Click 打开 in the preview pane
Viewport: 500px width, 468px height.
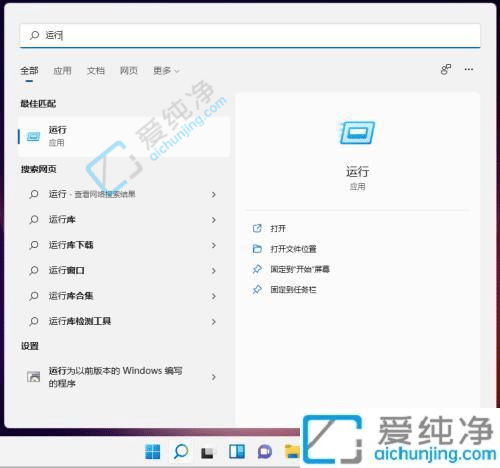278,229
